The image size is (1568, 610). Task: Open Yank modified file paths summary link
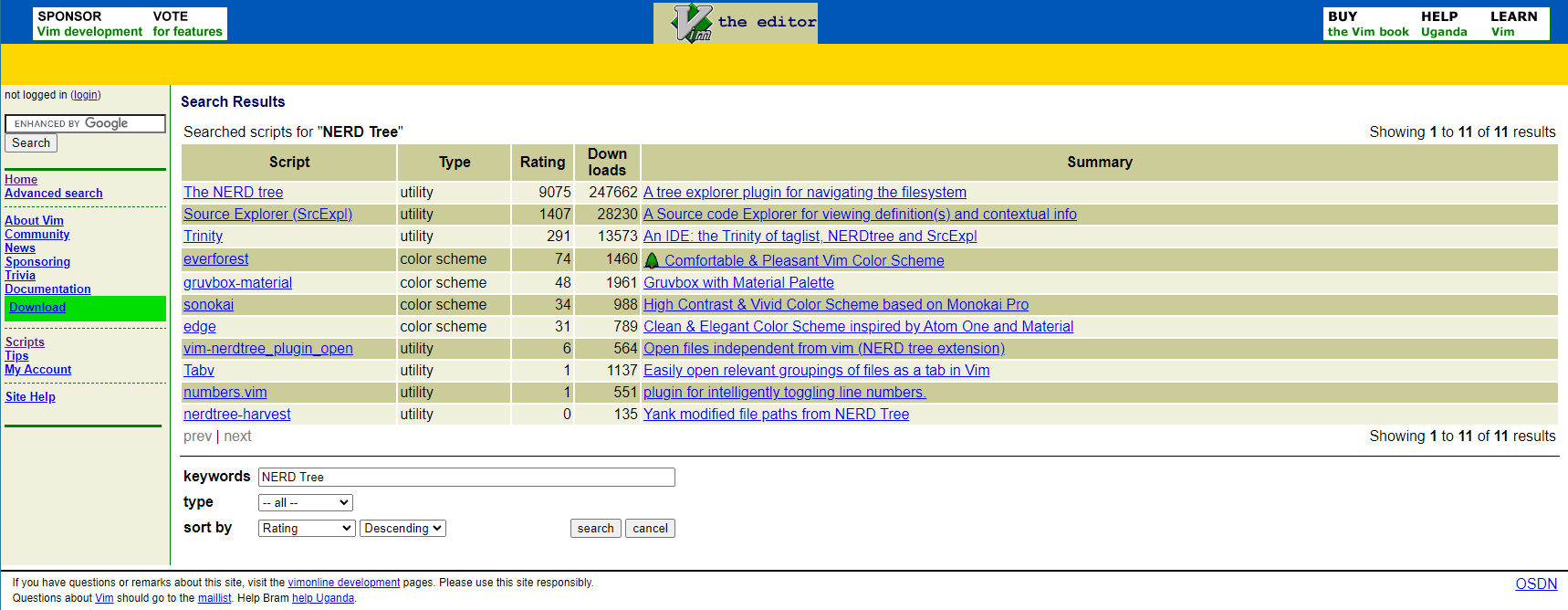tap(777, 415)
